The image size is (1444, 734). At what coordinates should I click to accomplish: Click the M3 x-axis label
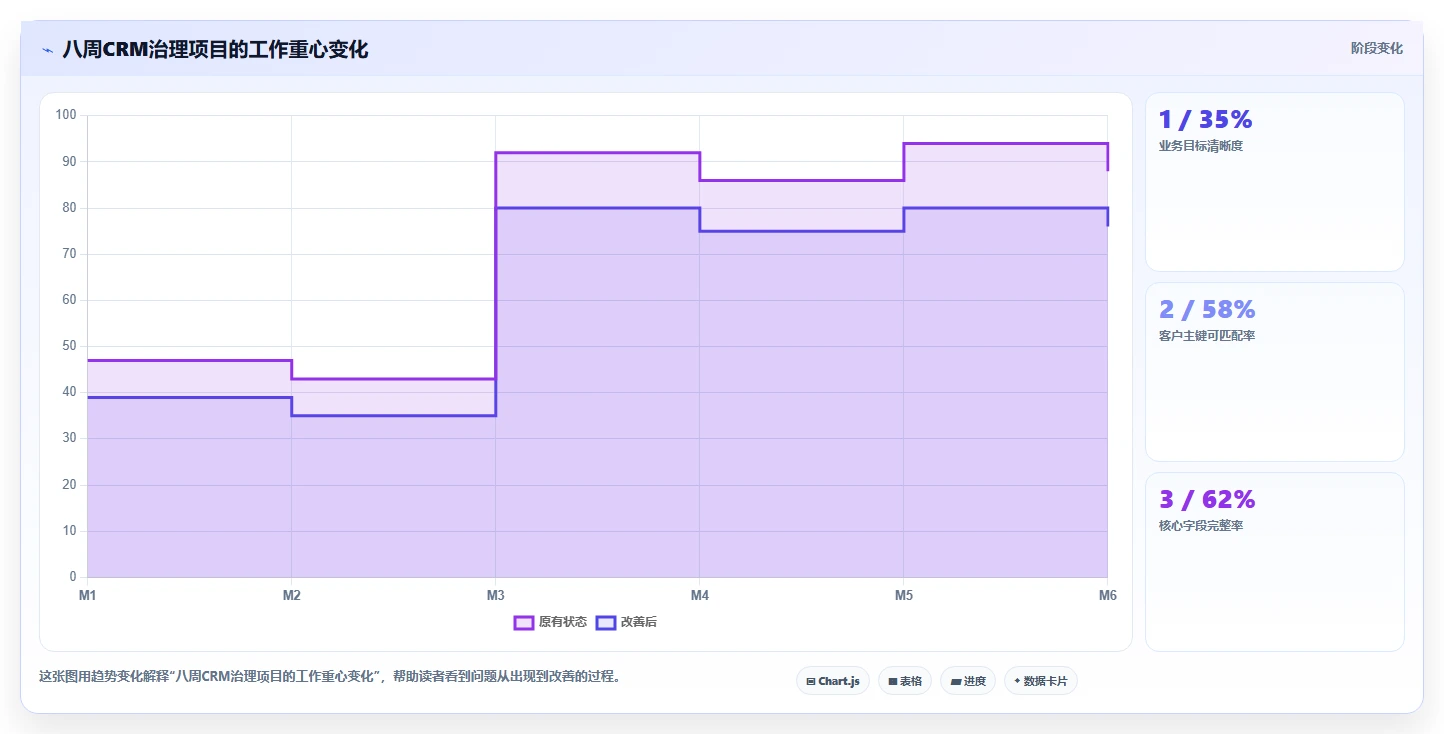(496, 596)
